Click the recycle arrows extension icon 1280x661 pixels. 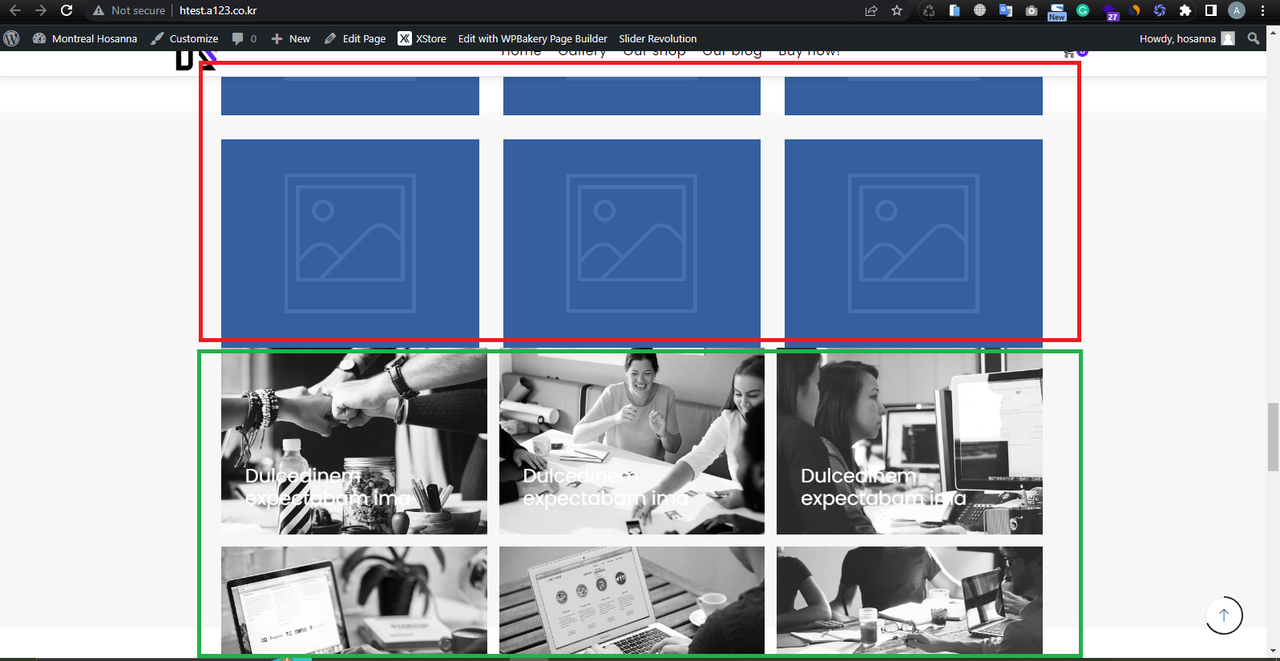click(x=929, y=10)
